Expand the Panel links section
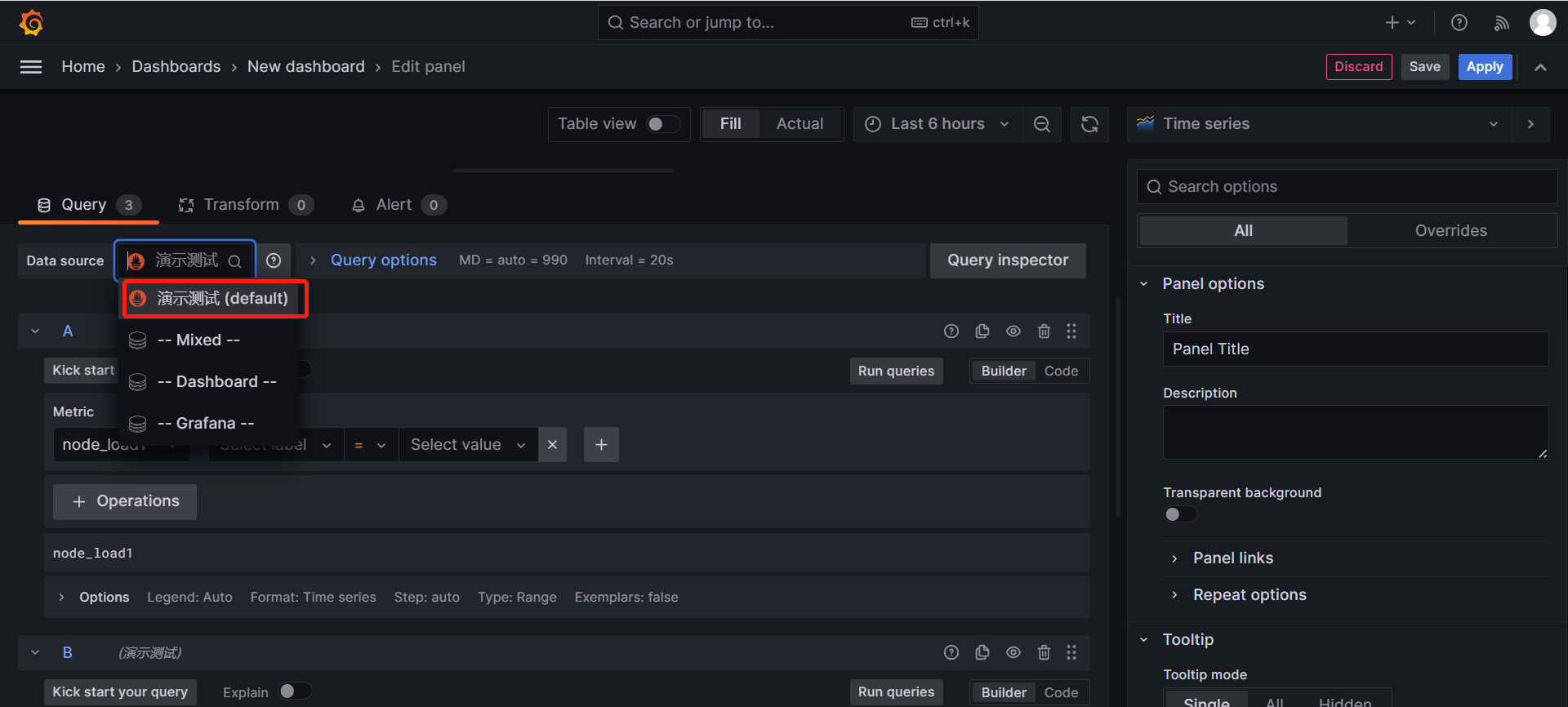This screenshot has height=707, width=1568. 1232,558
